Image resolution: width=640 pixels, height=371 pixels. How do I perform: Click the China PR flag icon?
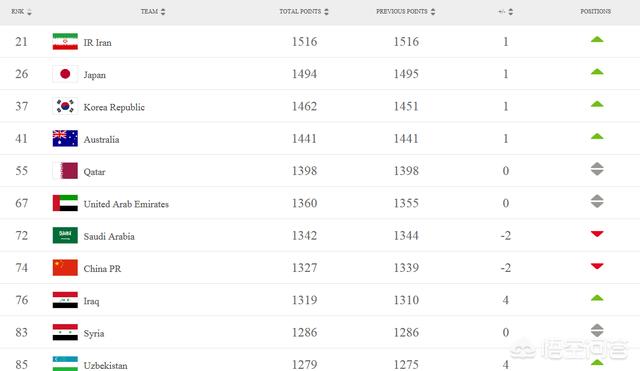click(x=65, y=268)
